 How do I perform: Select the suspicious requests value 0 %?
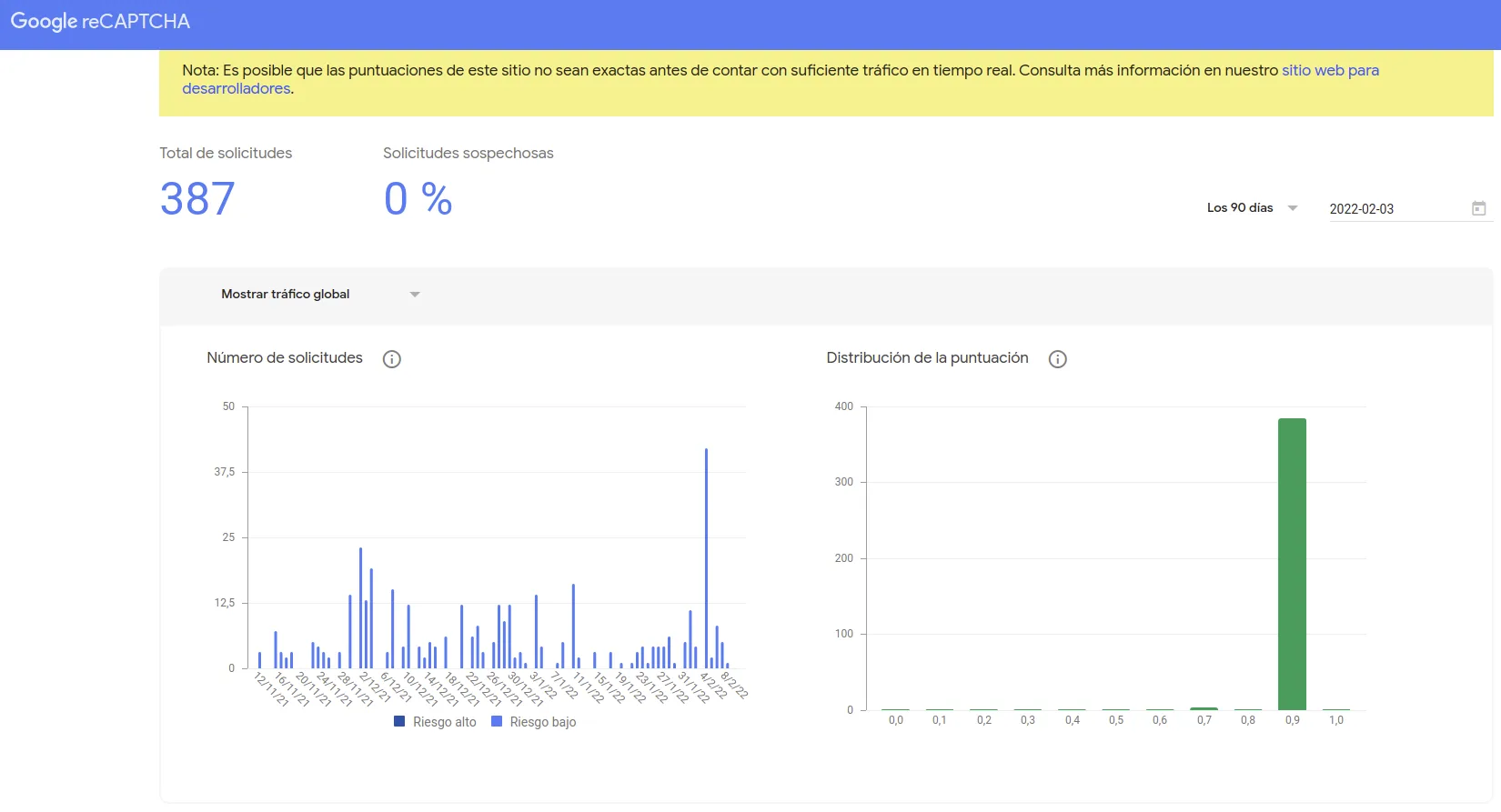click(418, 199)
